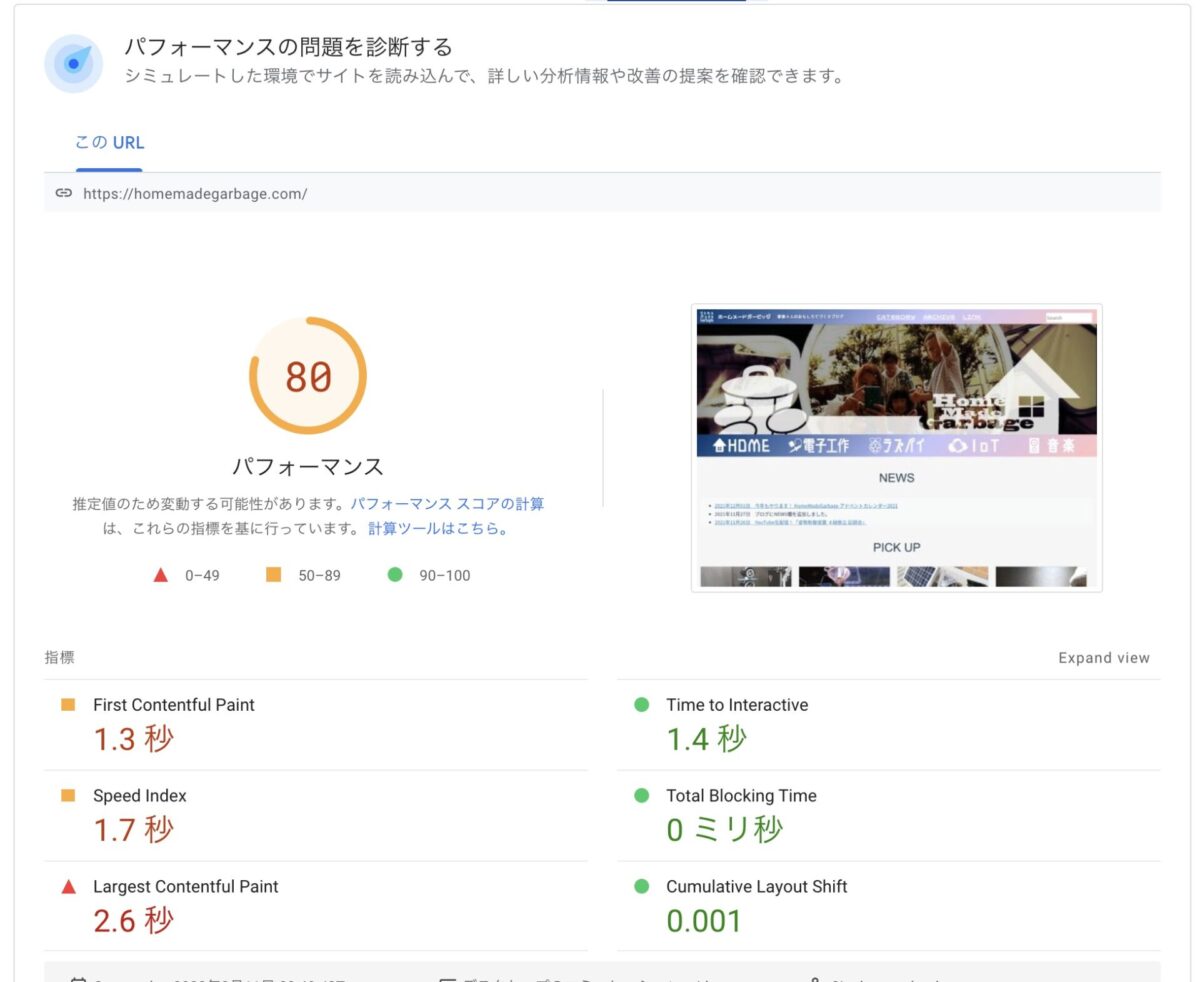Click the homemadegarbage.com URL text
Screen dimensions: 1200x982
(x=193, y=193)
